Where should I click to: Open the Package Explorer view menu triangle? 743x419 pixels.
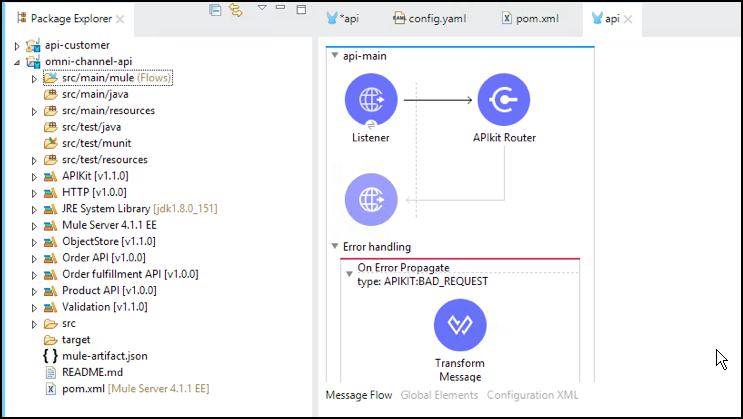tap(262, 8)
